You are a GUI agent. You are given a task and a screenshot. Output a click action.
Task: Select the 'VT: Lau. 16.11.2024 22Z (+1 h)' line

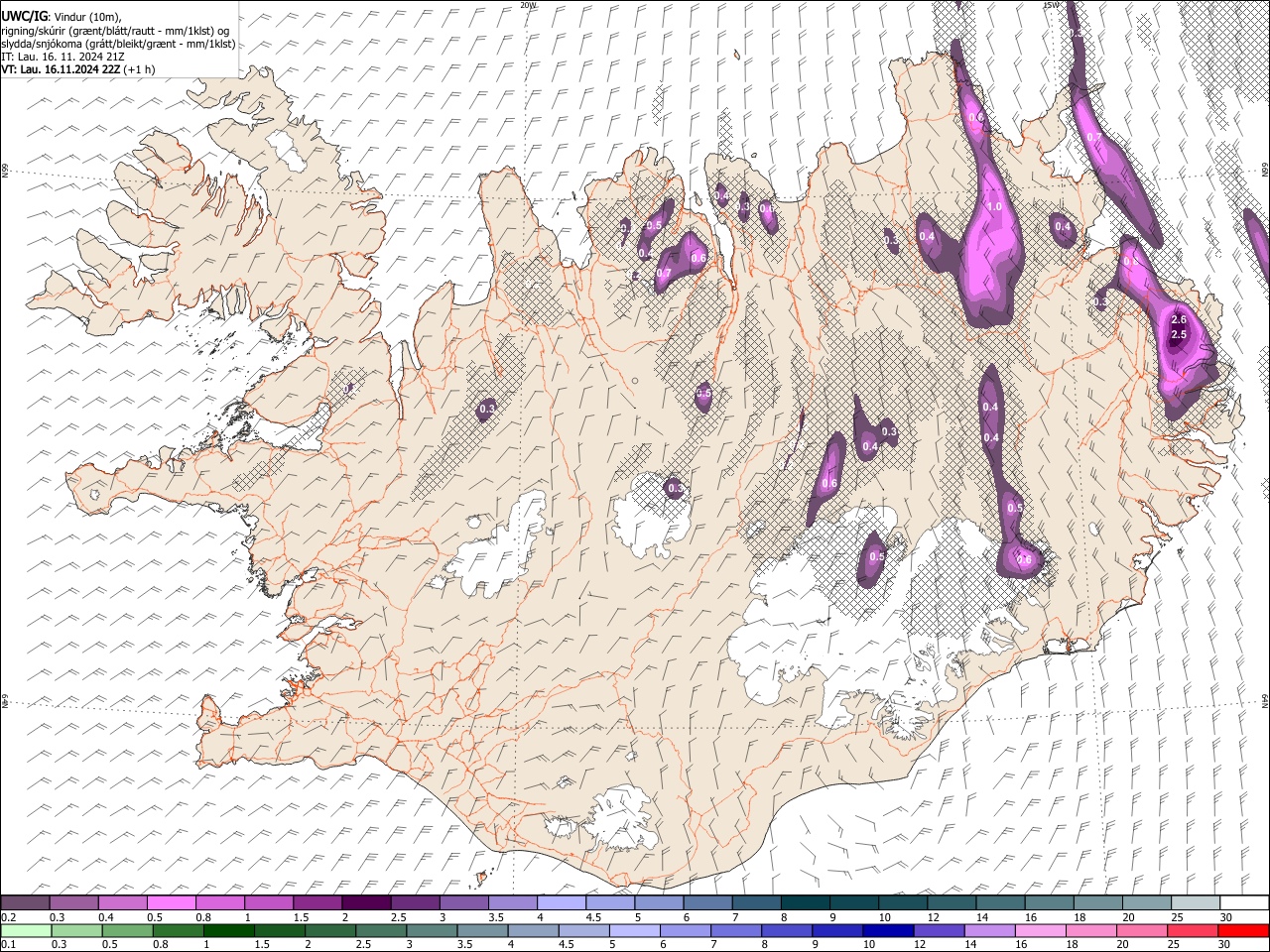click(77, 69)
